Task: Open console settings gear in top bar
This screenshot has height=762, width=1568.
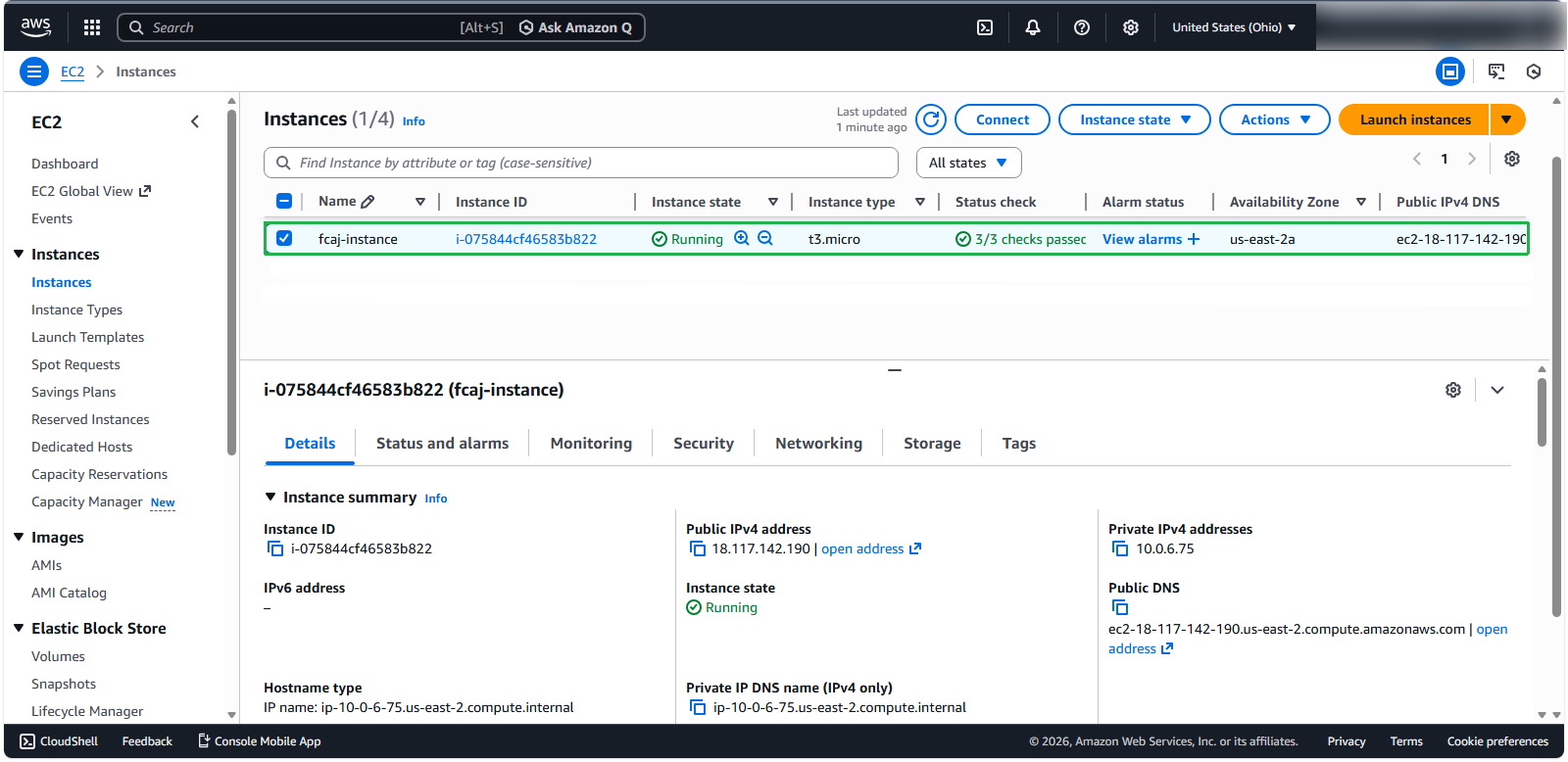Action: [1131, 27]
